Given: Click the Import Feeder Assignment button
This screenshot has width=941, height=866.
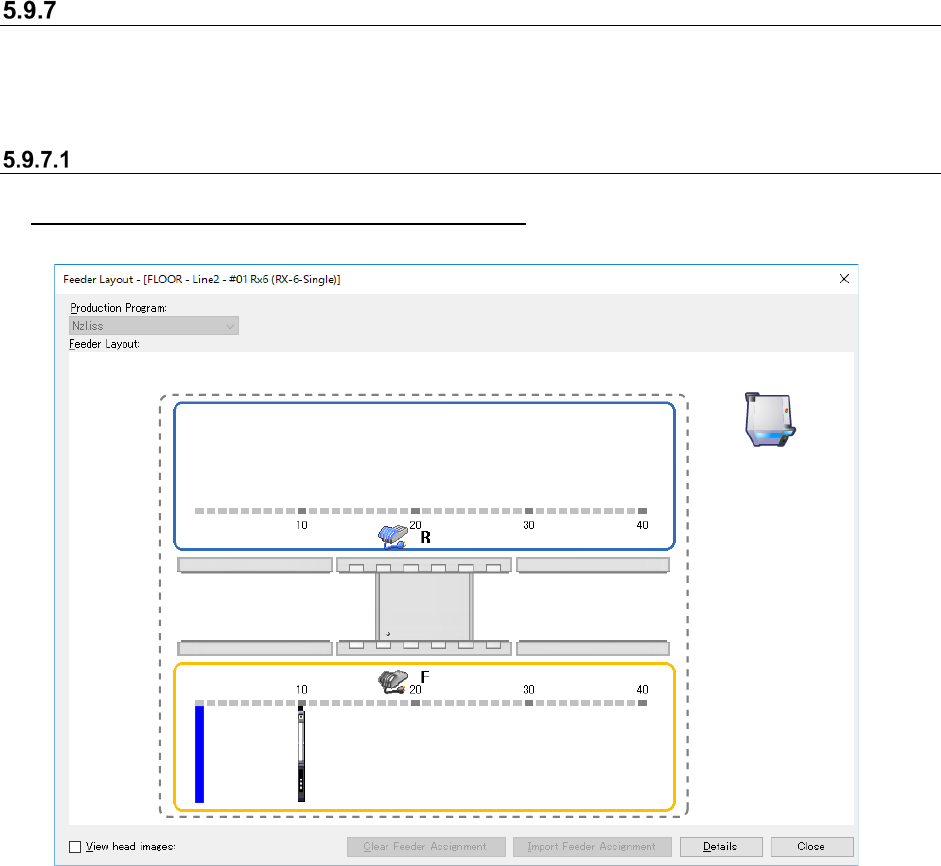Looking at the screenshot, I should pos(592,847).
